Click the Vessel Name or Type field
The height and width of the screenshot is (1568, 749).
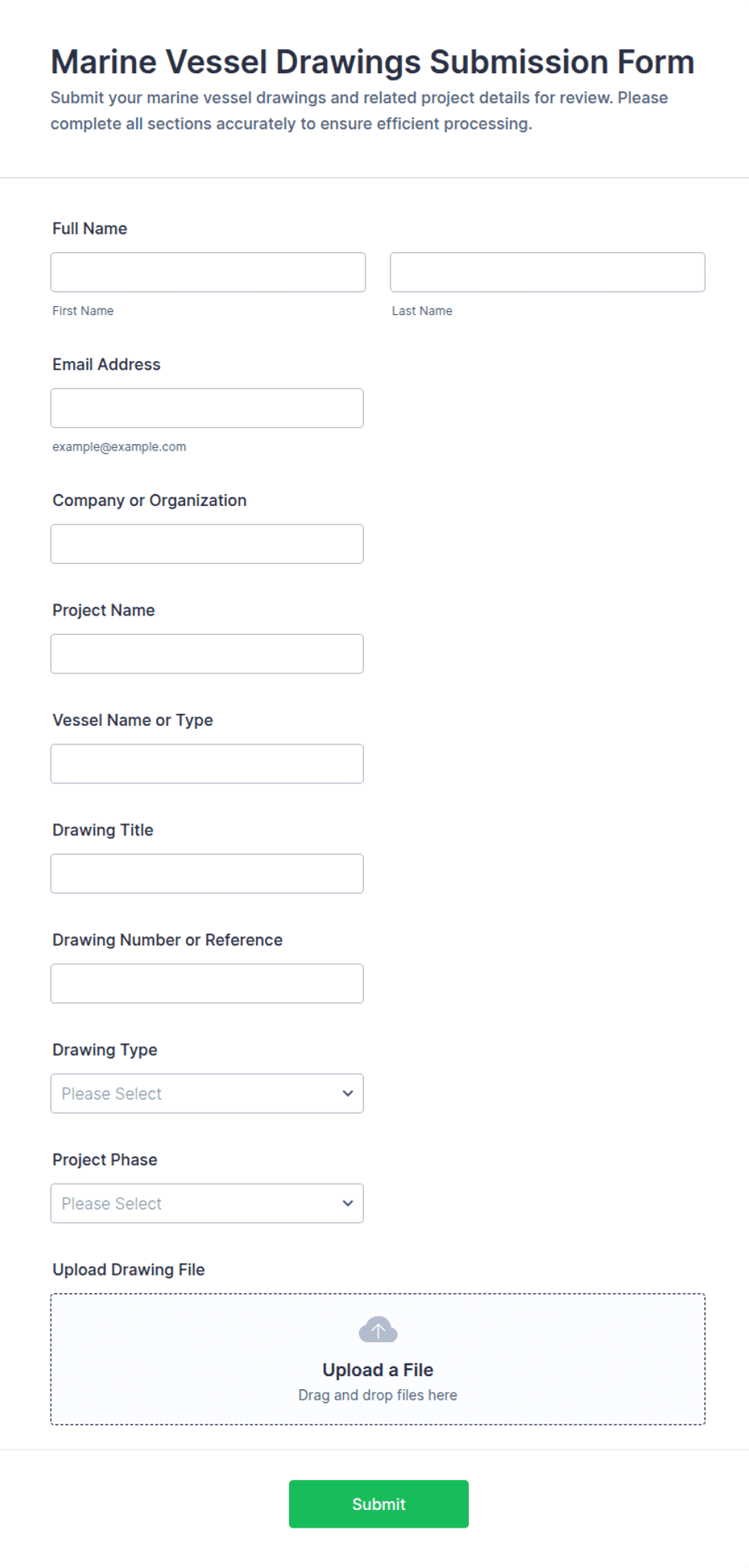(x=207, y=764)
